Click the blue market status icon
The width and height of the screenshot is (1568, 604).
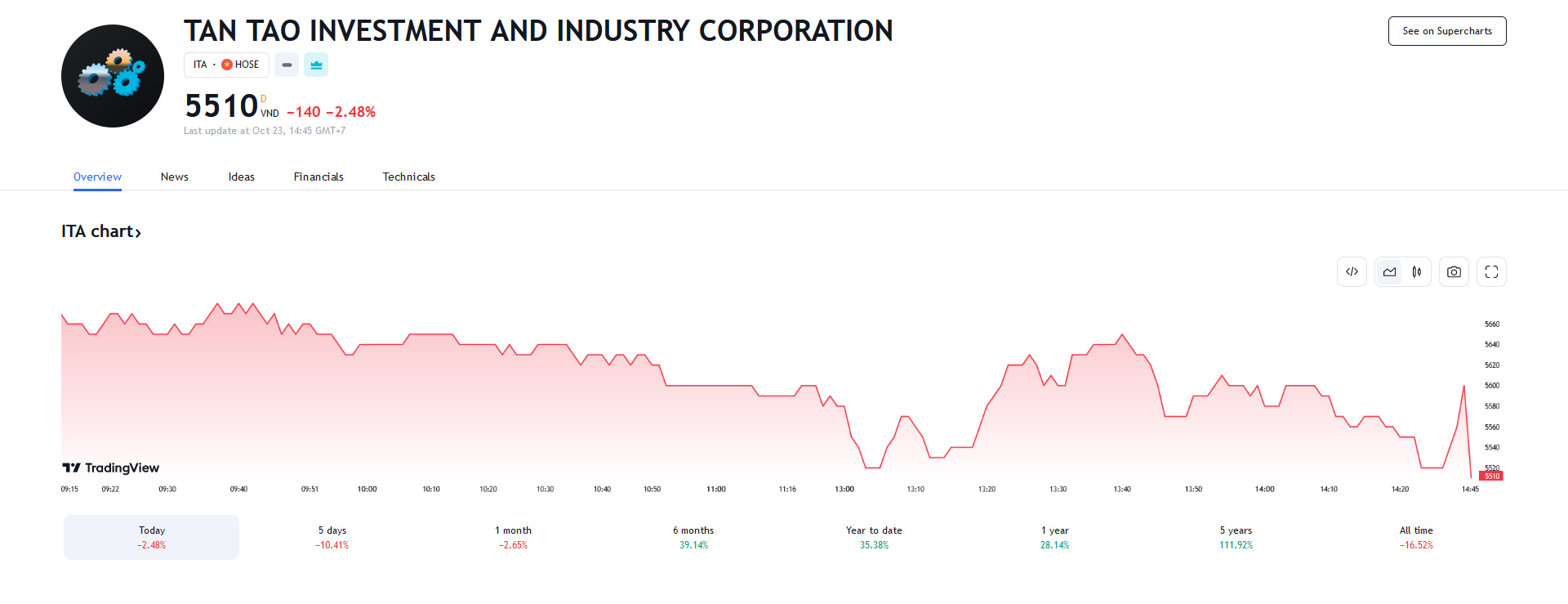[x=316, y=65]
